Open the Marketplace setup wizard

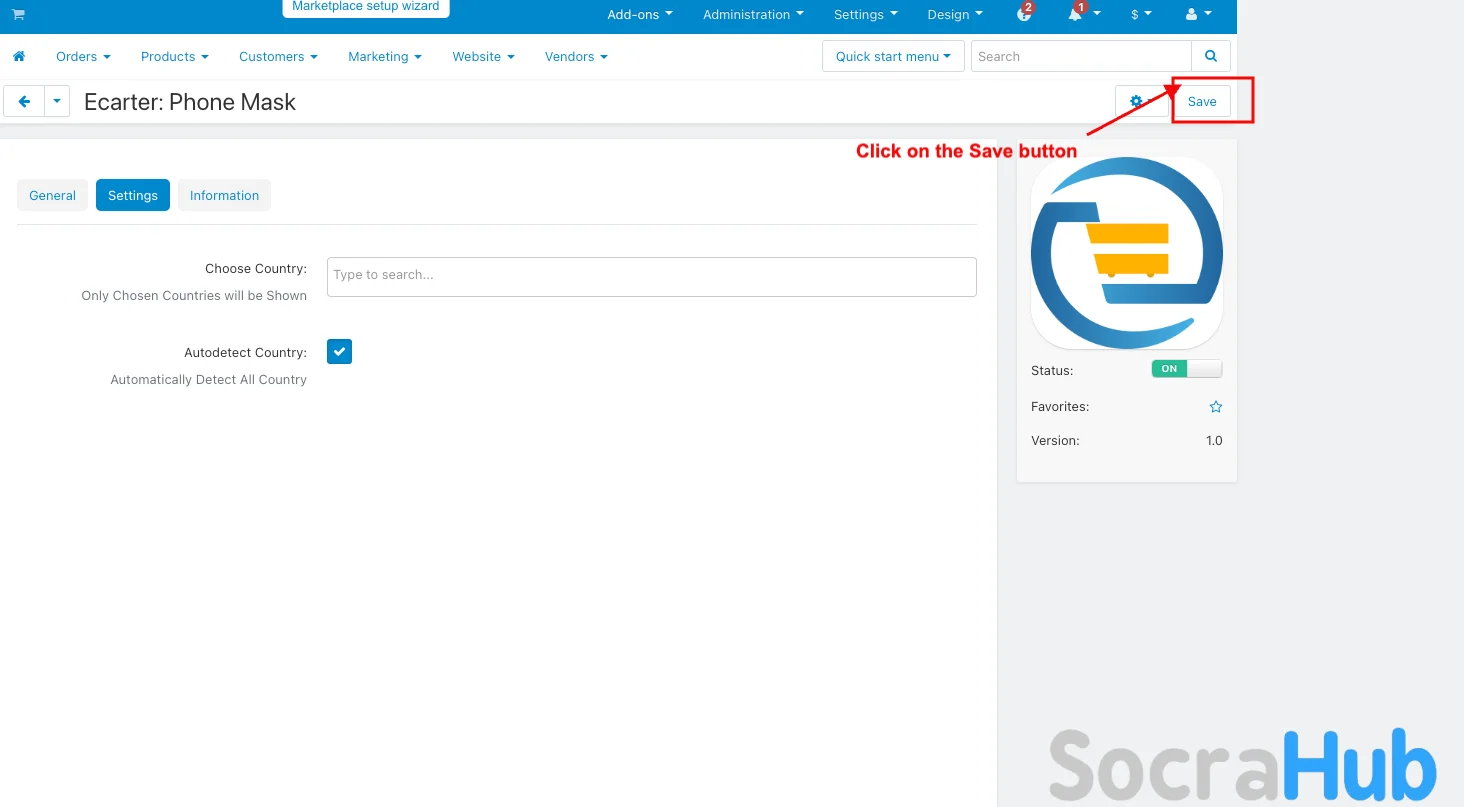[366, 7]
